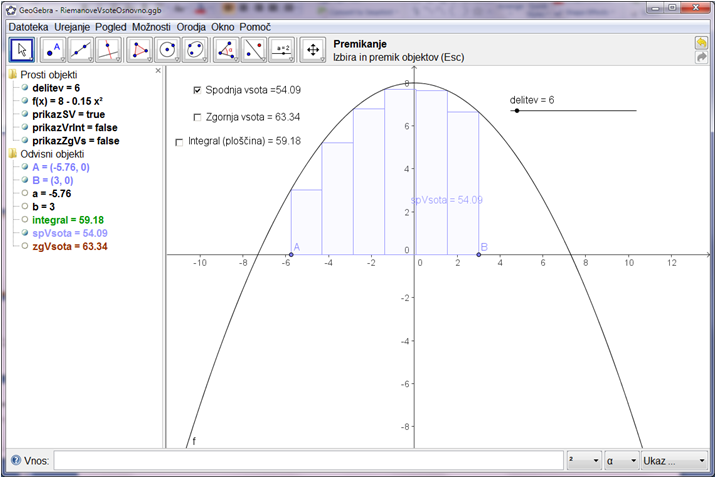This screenshot has width=716, height=478.
Task: Click the function label f on the graph
Action: [194, 441]
